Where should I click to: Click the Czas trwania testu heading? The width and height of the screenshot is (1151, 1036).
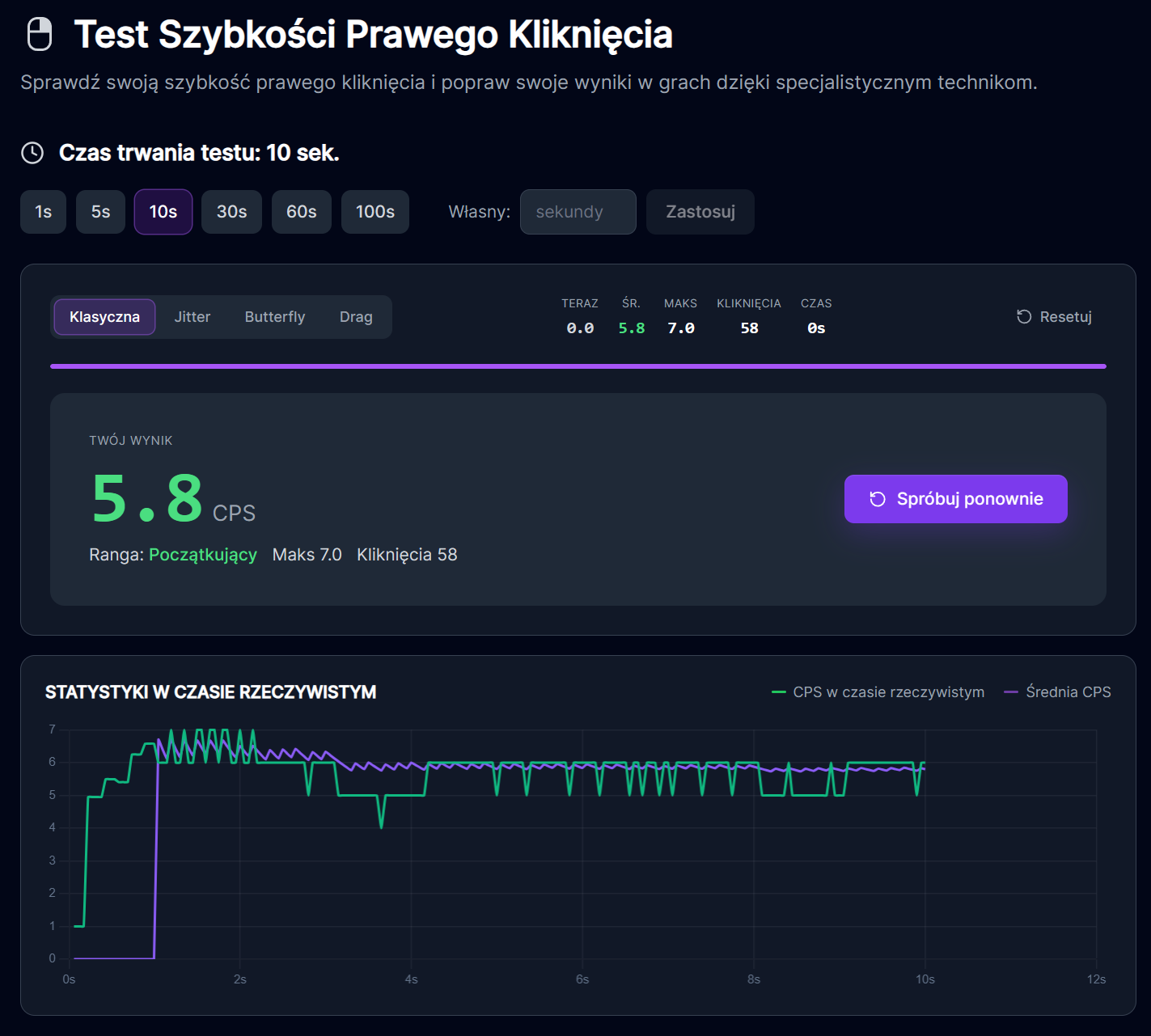(x=199, y=153)
